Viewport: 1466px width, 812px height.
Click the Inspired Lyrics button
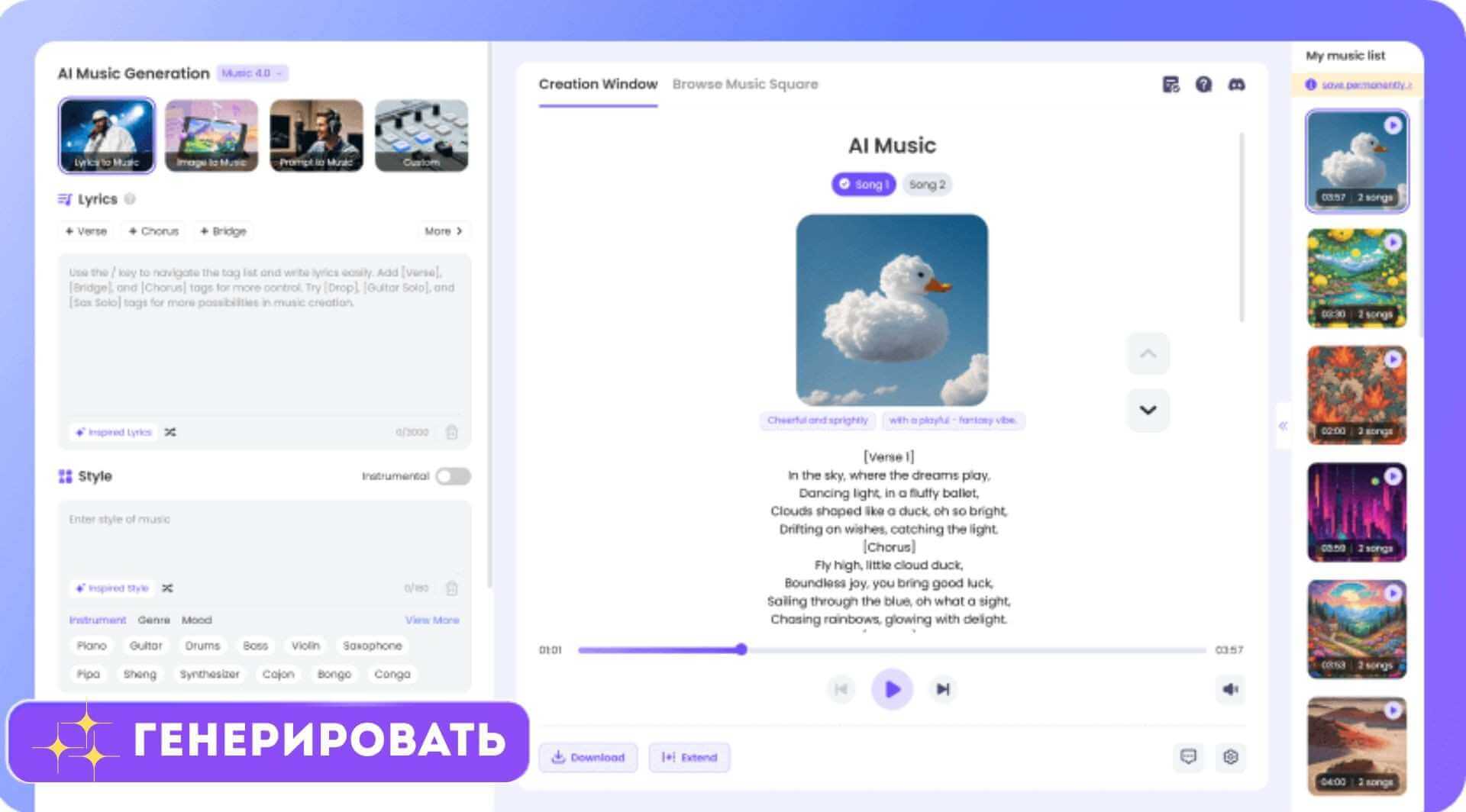point(113,432)
